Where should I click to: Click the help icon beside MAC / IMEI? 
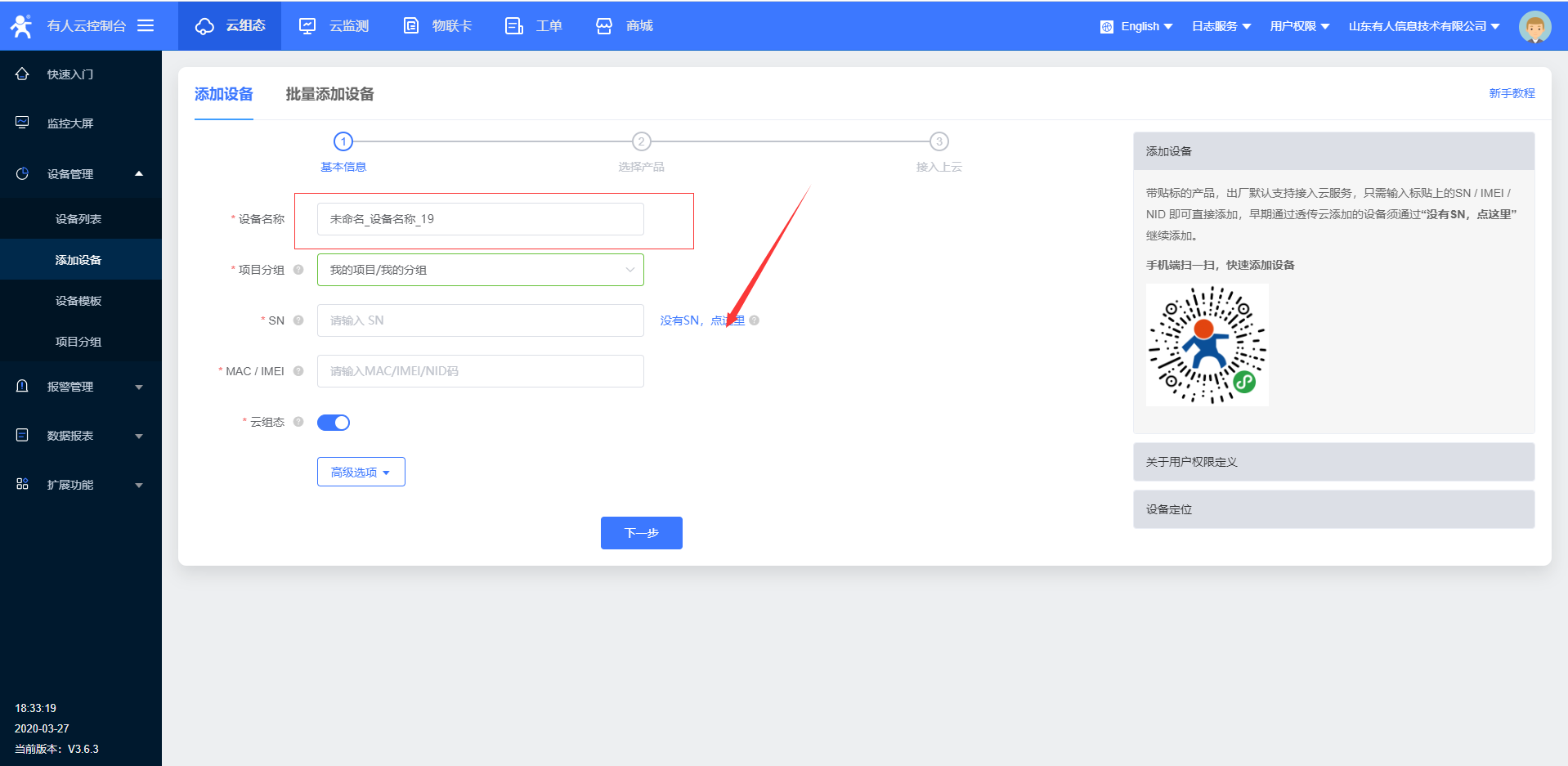pyautogui.click(x=298, y=371)
